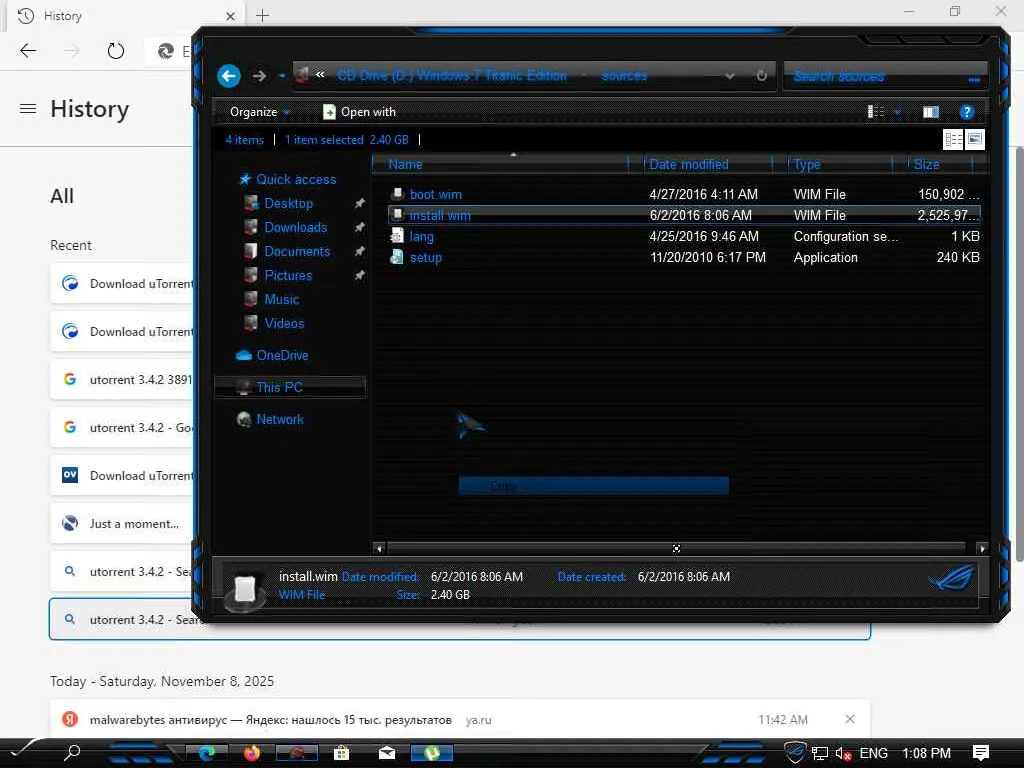Image resolution: width=1024 pixels, height=768 pixels.
Task: Open the notification center icon
Action: tap(980, 753)
